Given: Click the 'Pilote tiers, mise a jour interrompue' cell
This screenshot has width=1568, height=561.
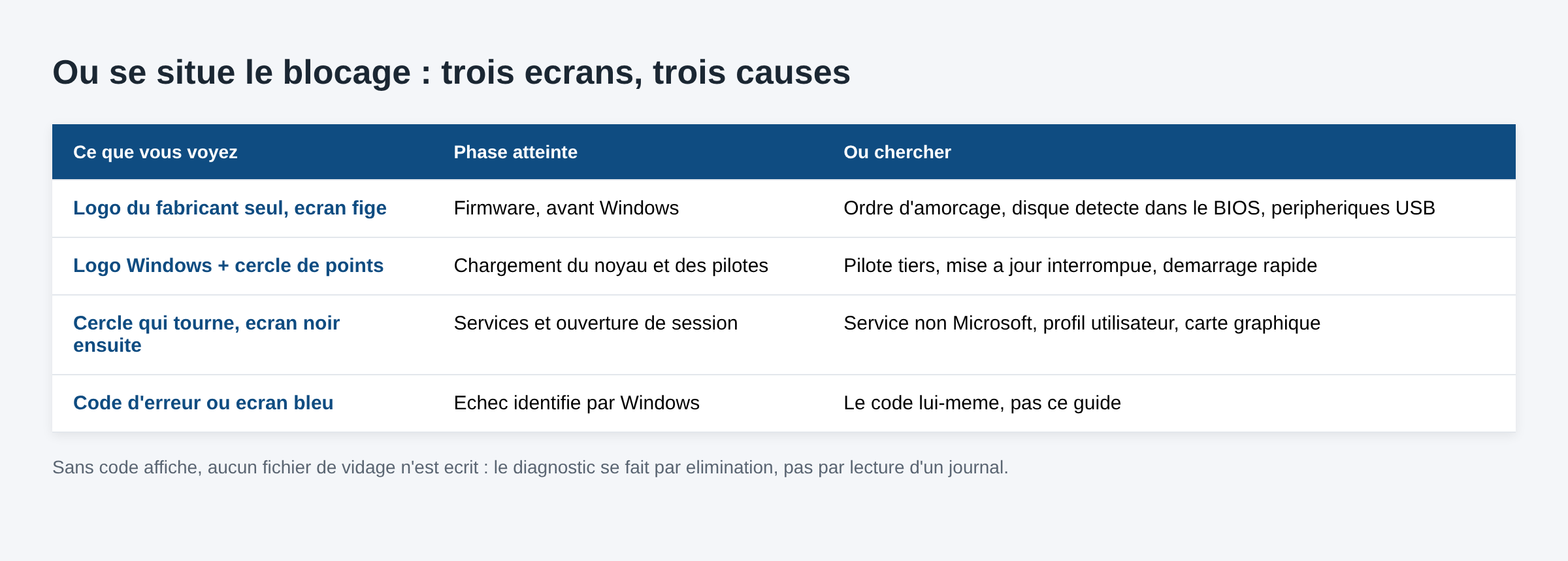Looking at the screenshot, I should tap(1080, 265).
